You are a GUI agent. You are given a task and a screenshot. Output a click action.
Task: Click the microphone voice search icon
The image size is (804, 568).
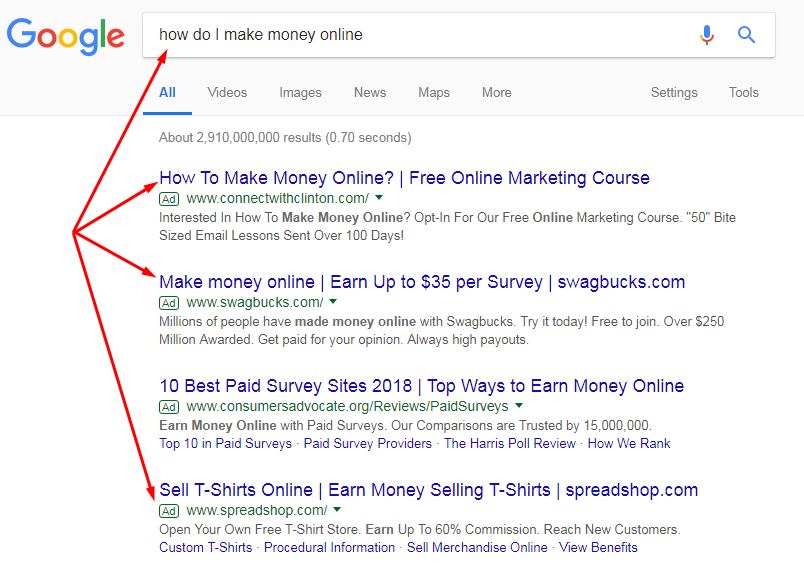(x=707, y=35)
